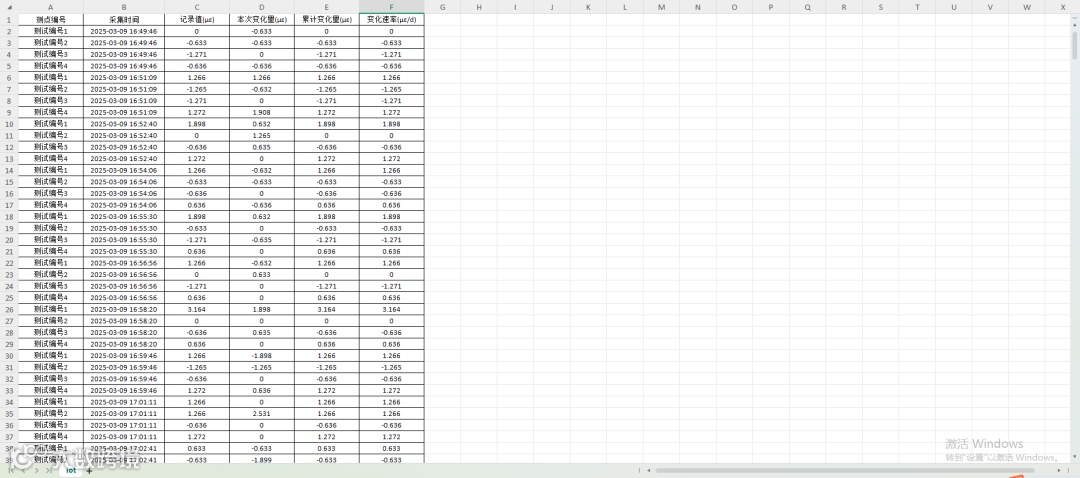Click the cell with value -0.635

(x=262, y=240)
